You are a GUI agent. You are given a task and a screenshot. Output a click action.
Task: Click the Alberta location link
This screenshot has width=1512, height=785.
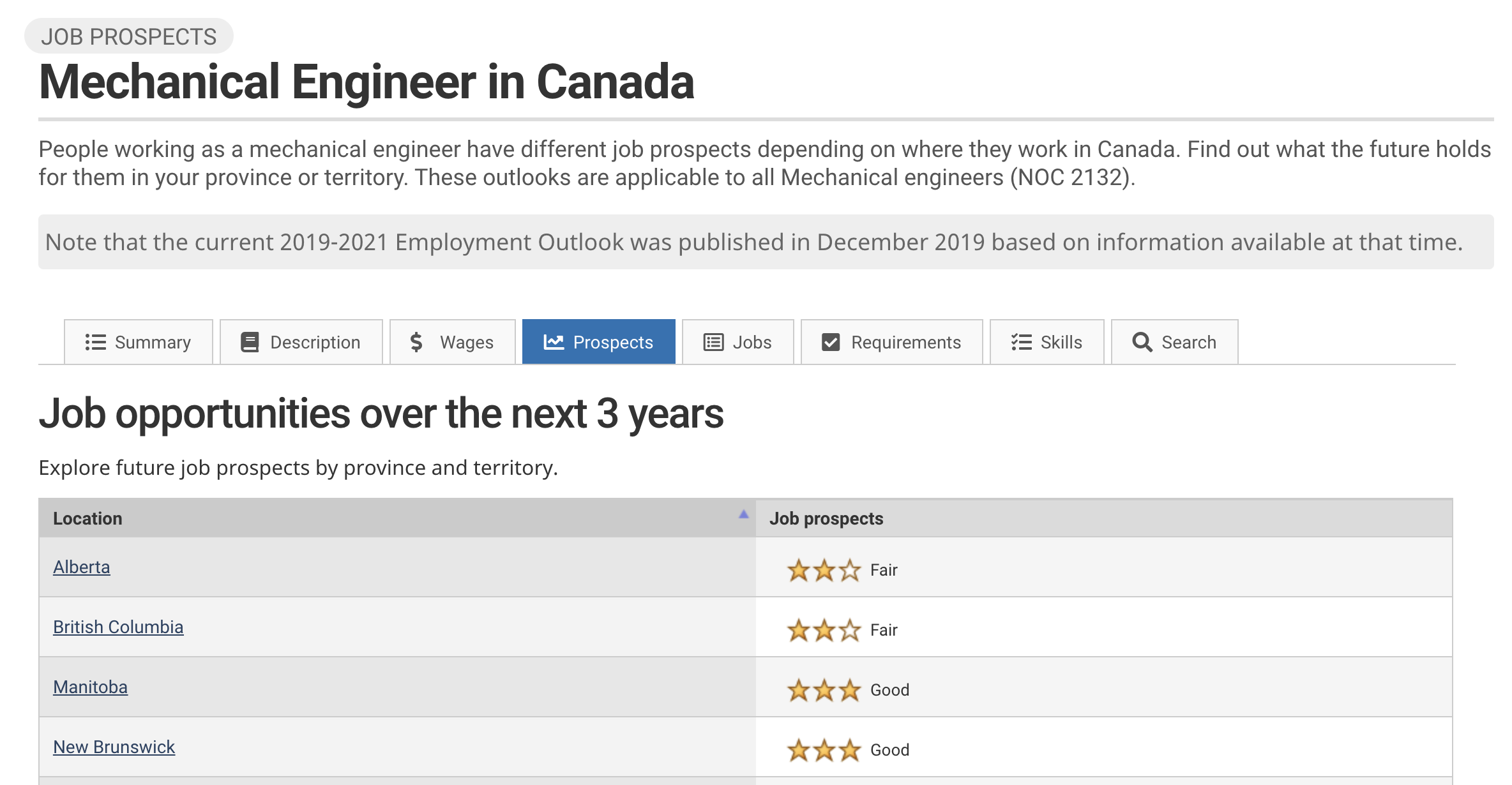pyautogui.click(x=81, y=567)
